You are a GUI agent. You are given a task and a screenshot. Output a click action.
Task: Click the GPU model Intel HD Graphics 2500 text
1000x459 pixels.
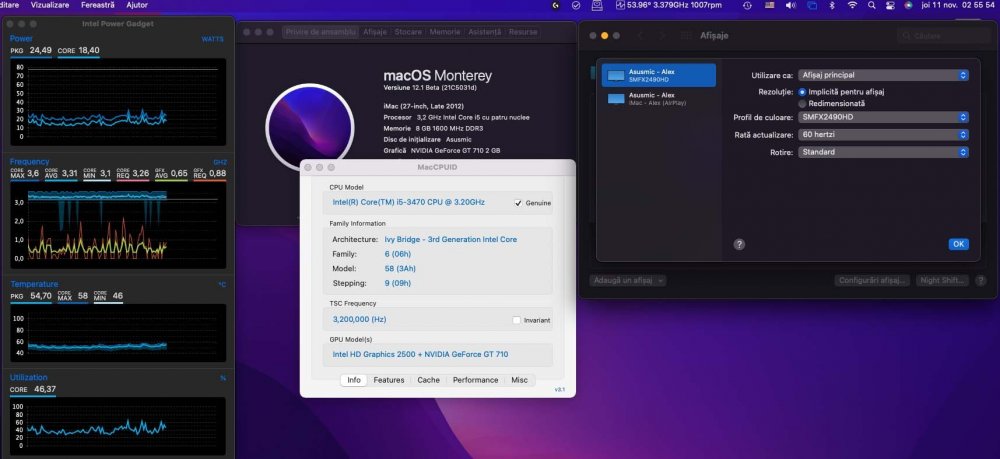420,354
